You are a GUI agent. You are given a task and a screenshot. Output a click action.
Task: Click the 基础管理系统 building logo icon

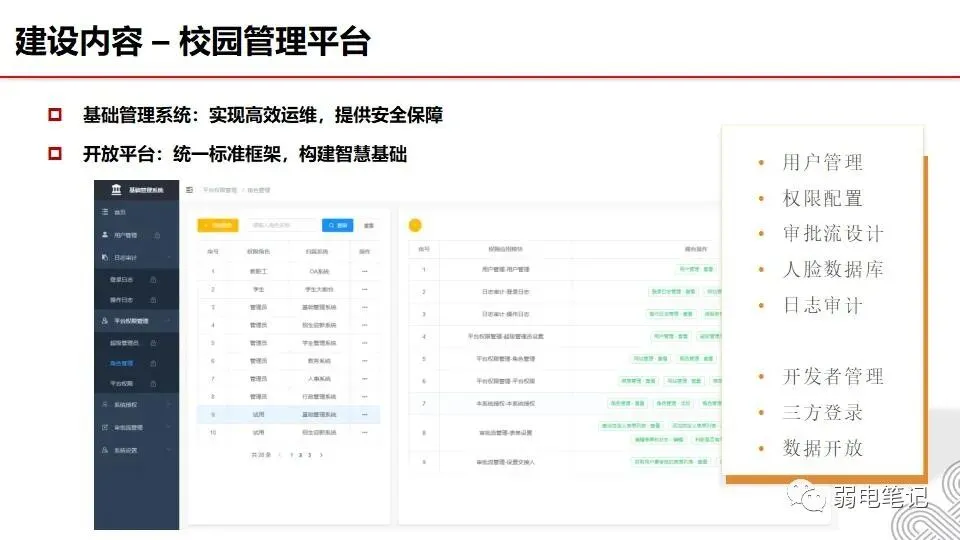tap(116, 189)
